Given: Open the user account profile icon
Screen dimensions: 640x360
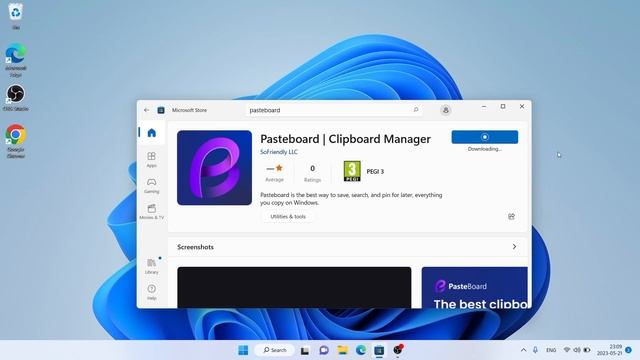Looking at the screenshot, I should point(446,110).
